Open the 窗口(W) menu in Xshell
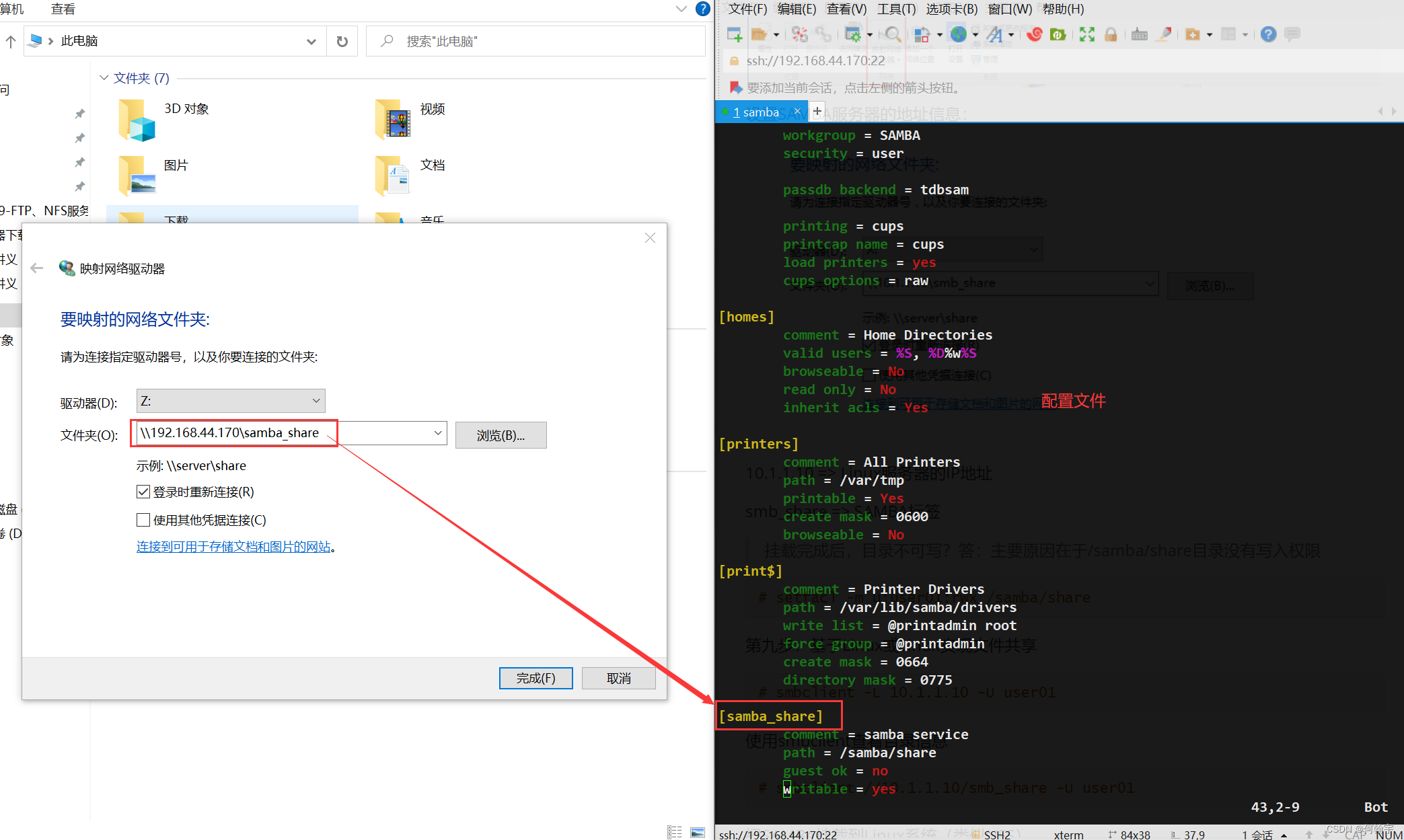 point(1009,9)
